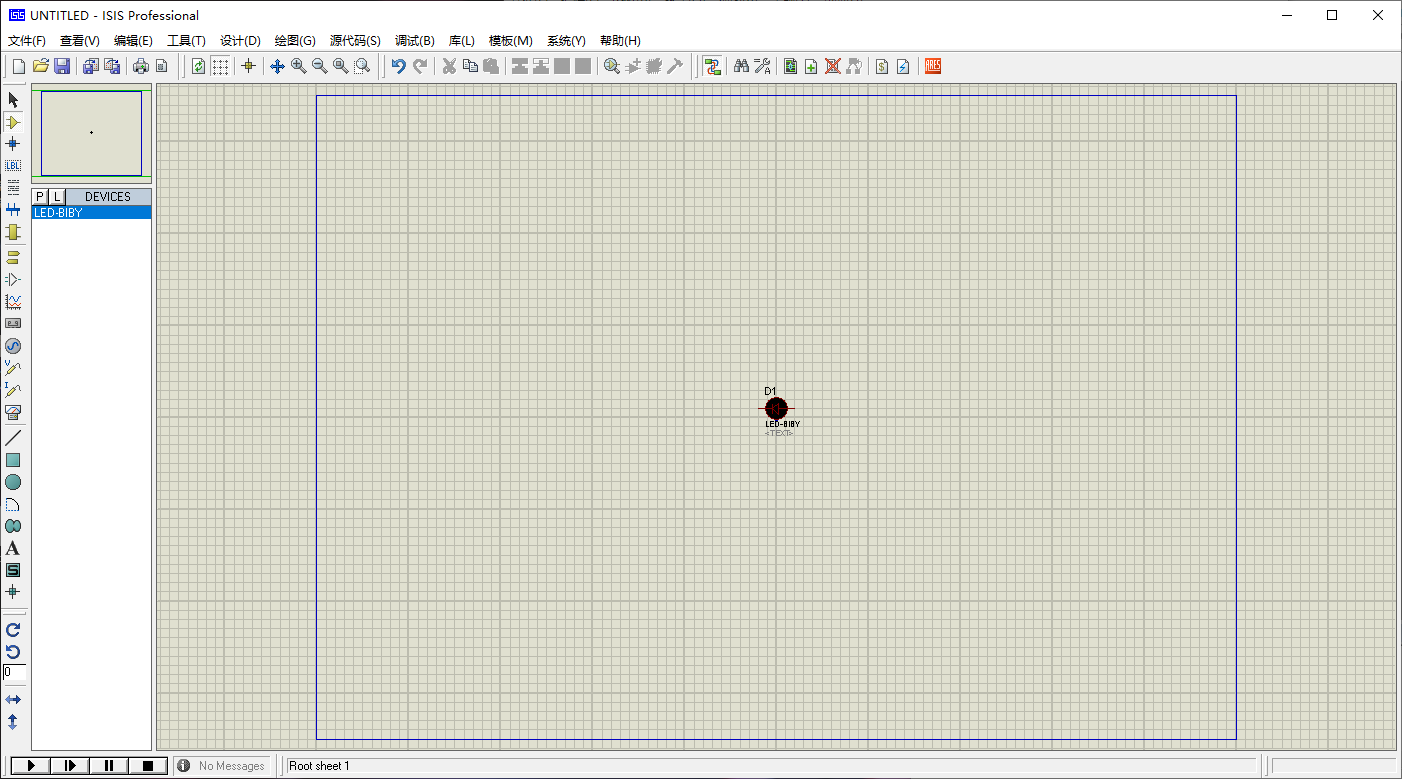Open the 设计(D) menu

click(240, 41)
